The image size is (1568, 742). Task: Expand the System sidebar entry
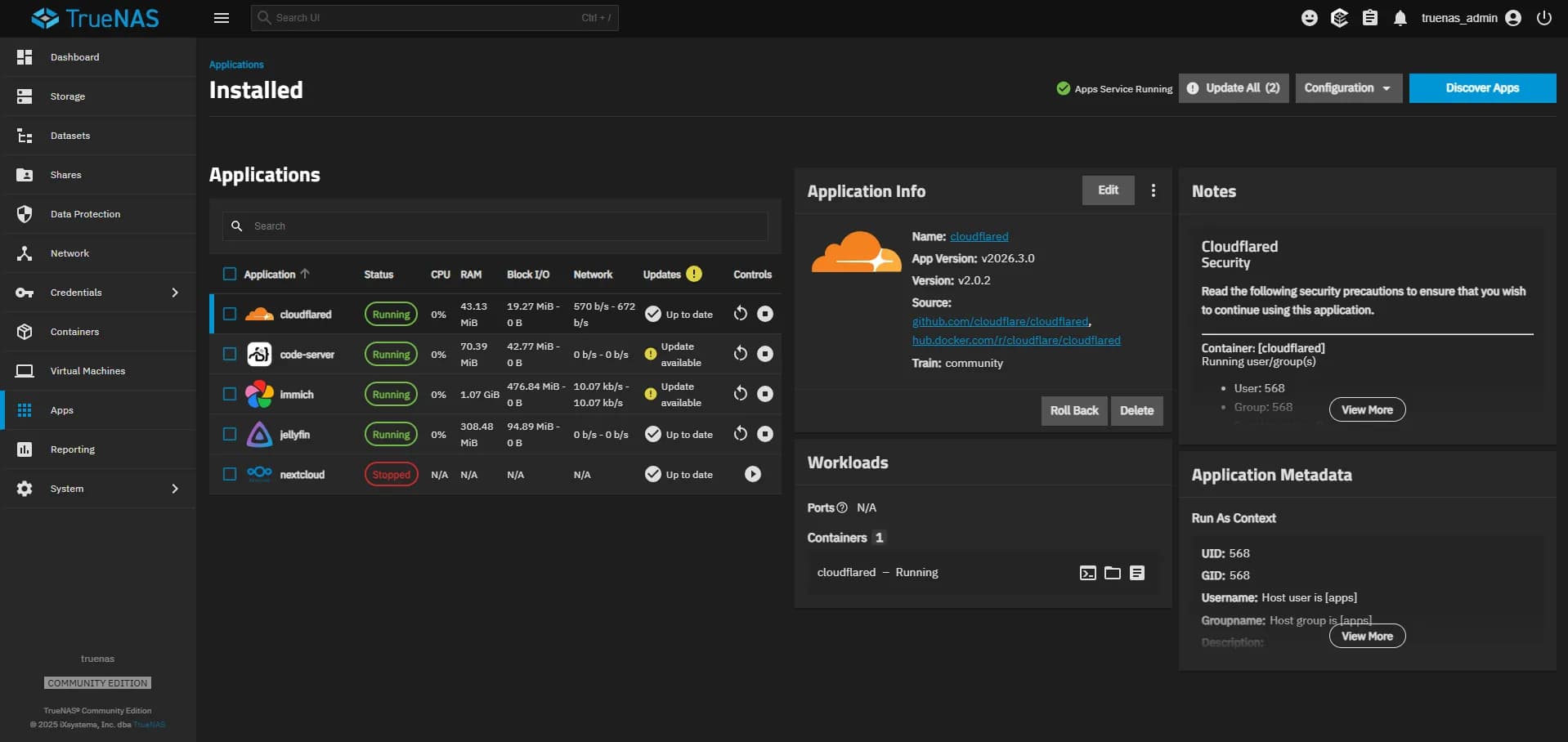67,488
